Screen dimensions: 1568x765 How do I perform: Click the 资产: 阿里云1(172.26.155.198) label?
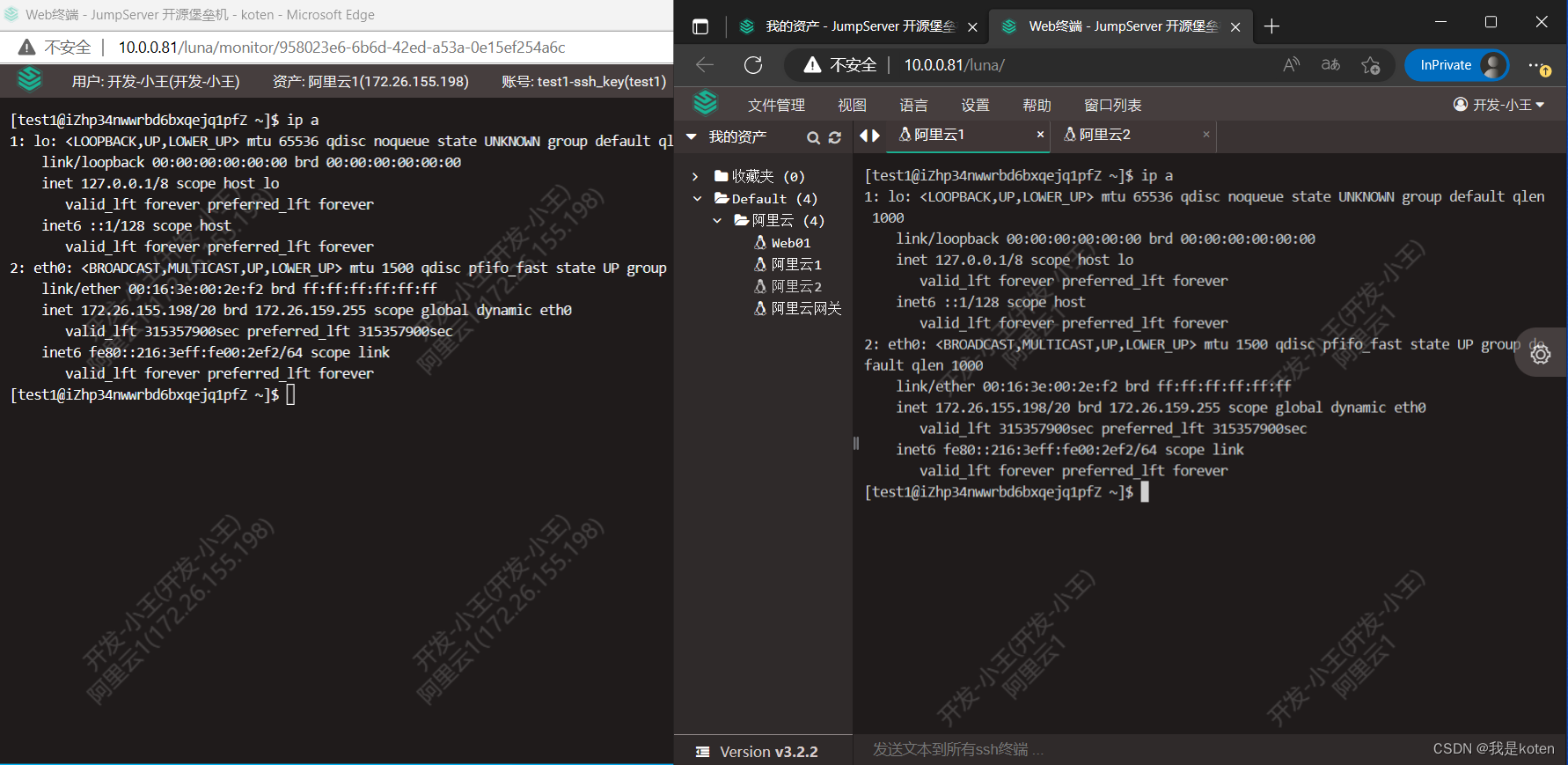click(370, 82)
